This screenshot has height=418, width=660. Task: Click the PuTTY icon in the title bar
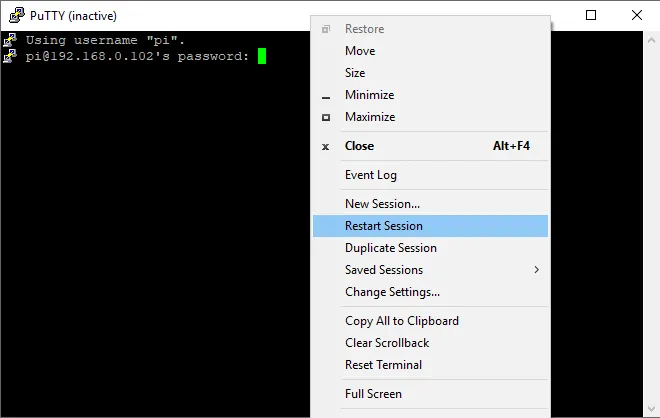tap(17, 15)
